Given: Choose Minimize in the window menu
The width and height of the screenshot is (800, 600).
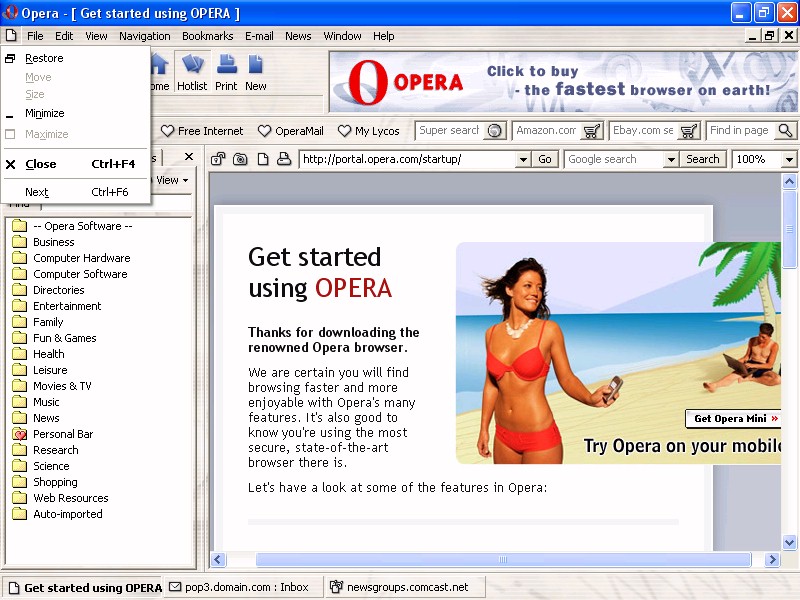Looking at the screenshot, I should pyautogui.click(x=76, y=113).
